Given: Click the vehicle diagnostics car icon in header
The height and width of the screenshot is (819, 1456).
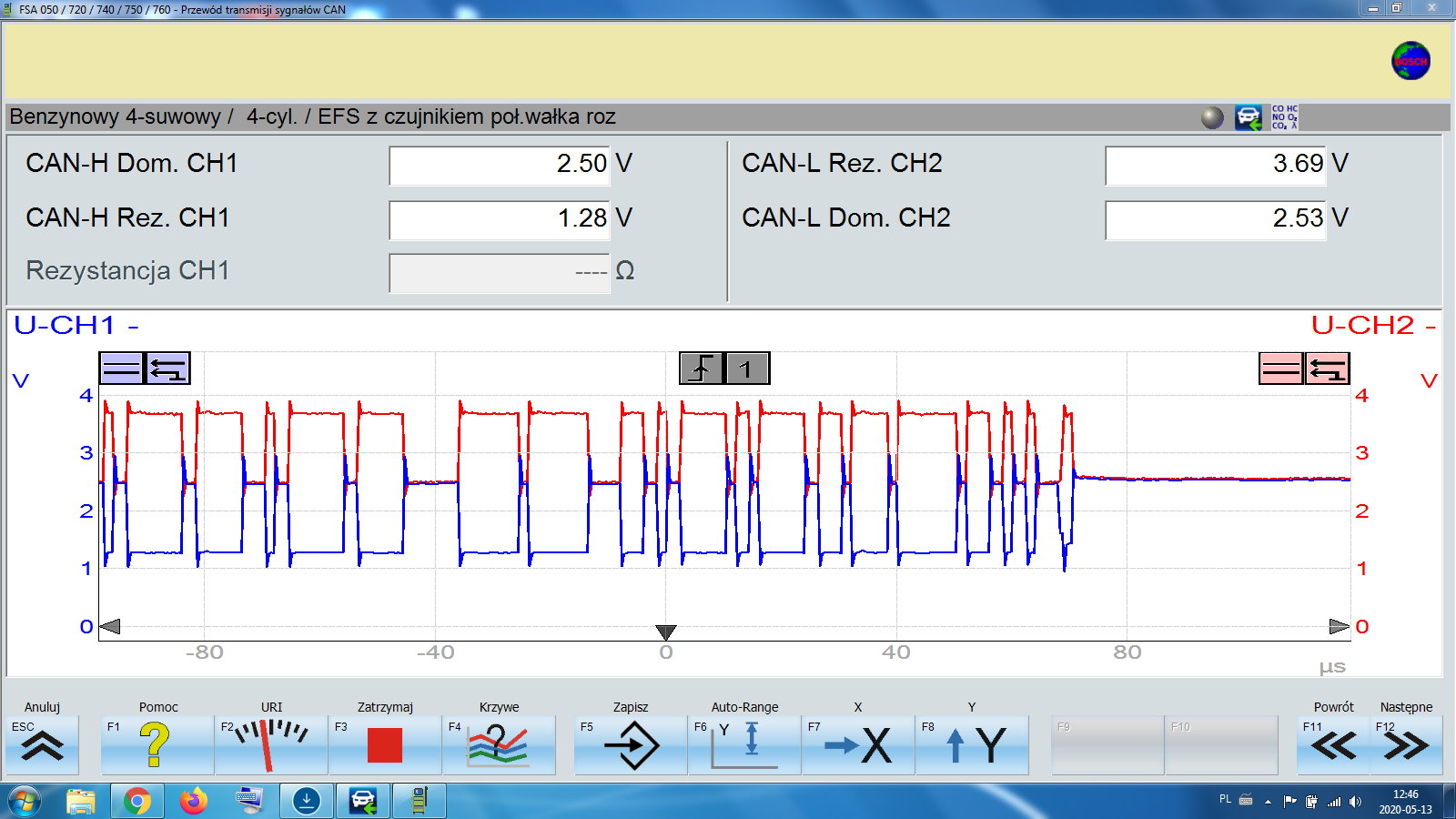Looking at the screenshot, I should point(1249,117).
